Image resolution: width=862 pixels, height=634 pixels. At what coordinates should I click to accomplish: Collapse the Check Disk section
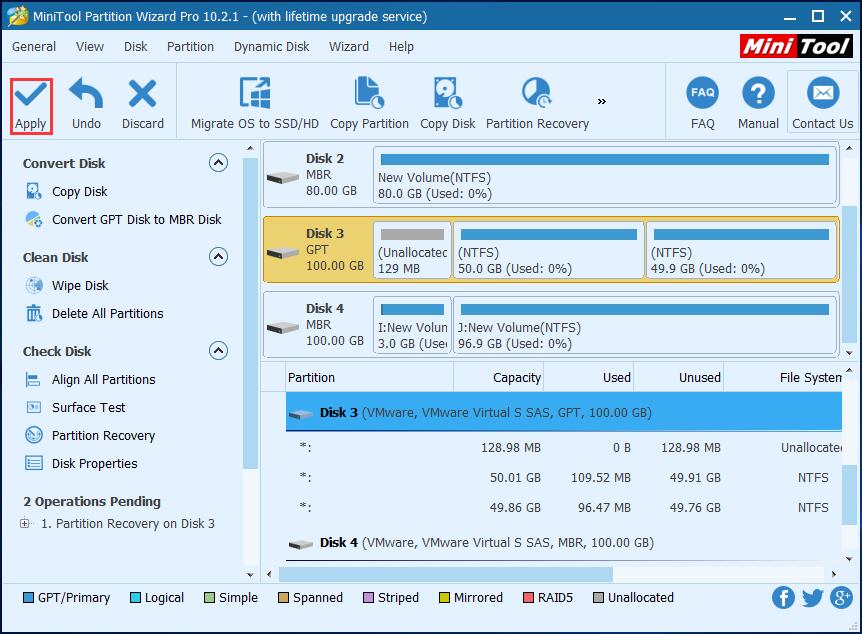point(218,351)
